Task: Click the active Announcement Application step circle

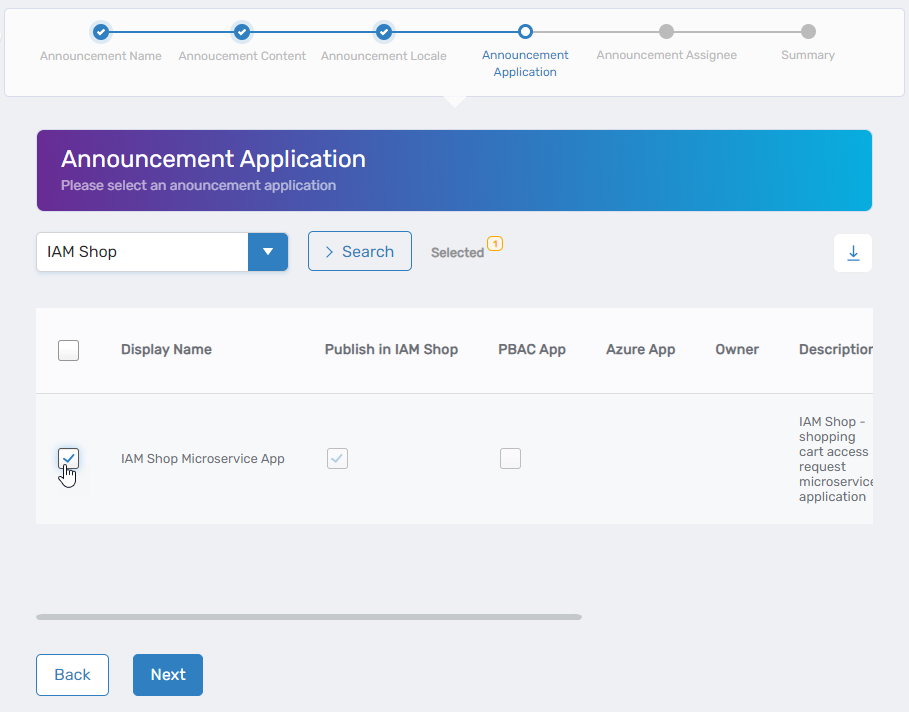Action: [x=525, y=32]
